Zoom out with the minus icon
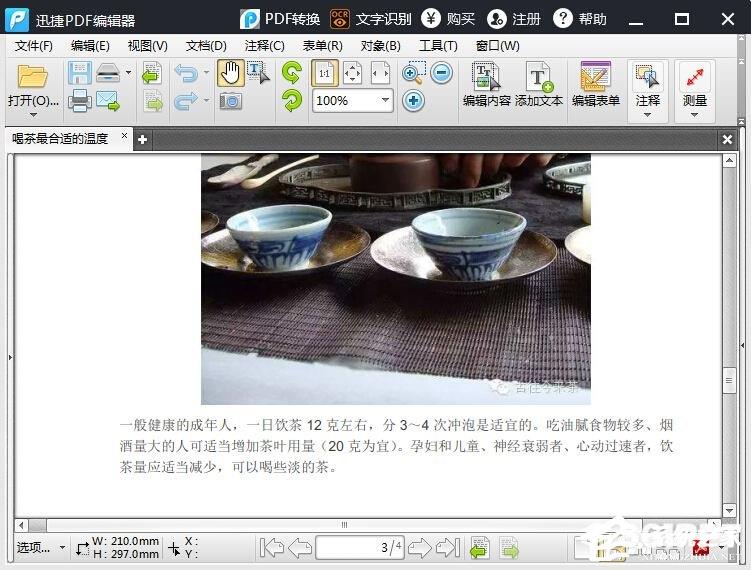751x570 pixels. (441, 73)
